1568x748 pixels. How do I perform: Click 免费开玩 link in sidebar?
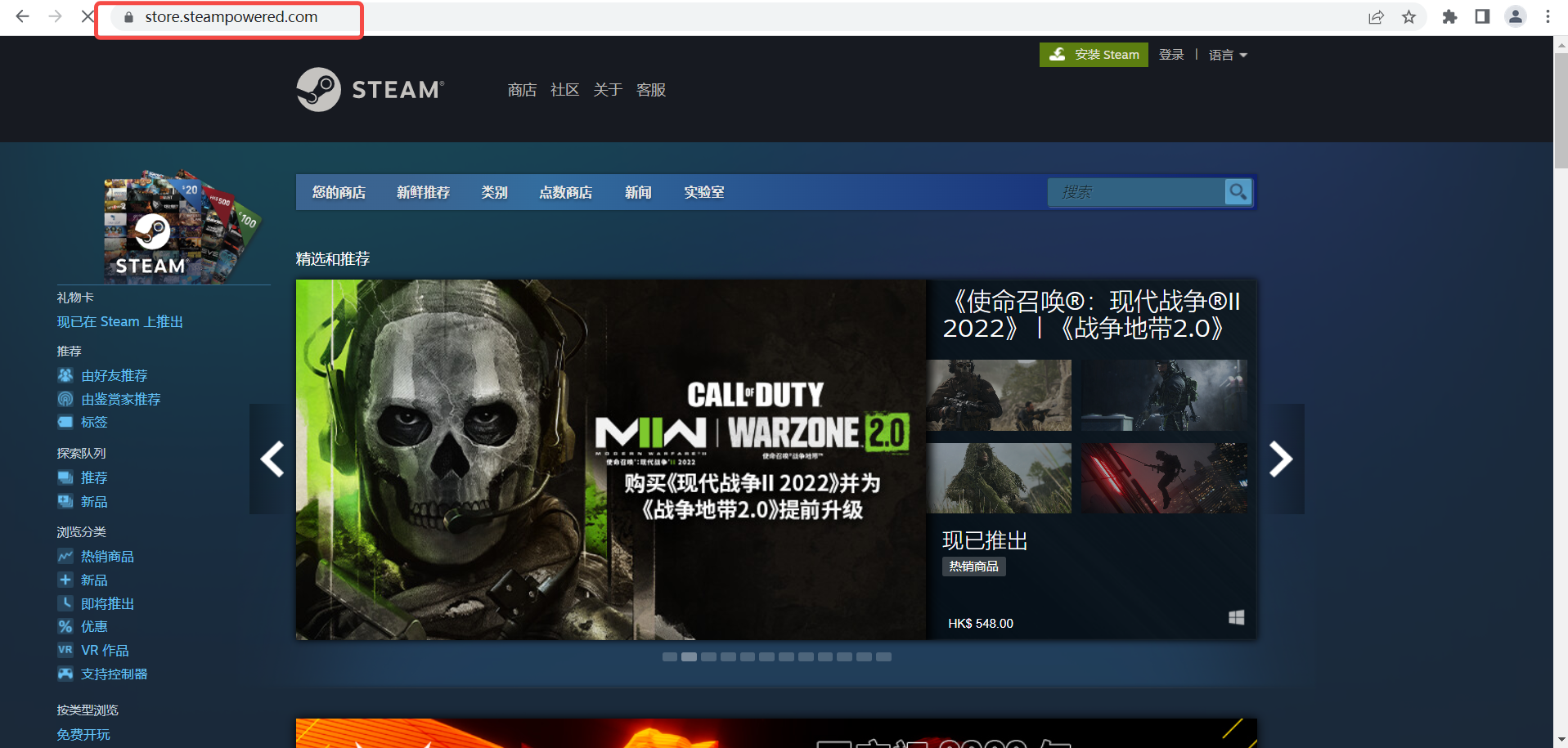(83, 734)
